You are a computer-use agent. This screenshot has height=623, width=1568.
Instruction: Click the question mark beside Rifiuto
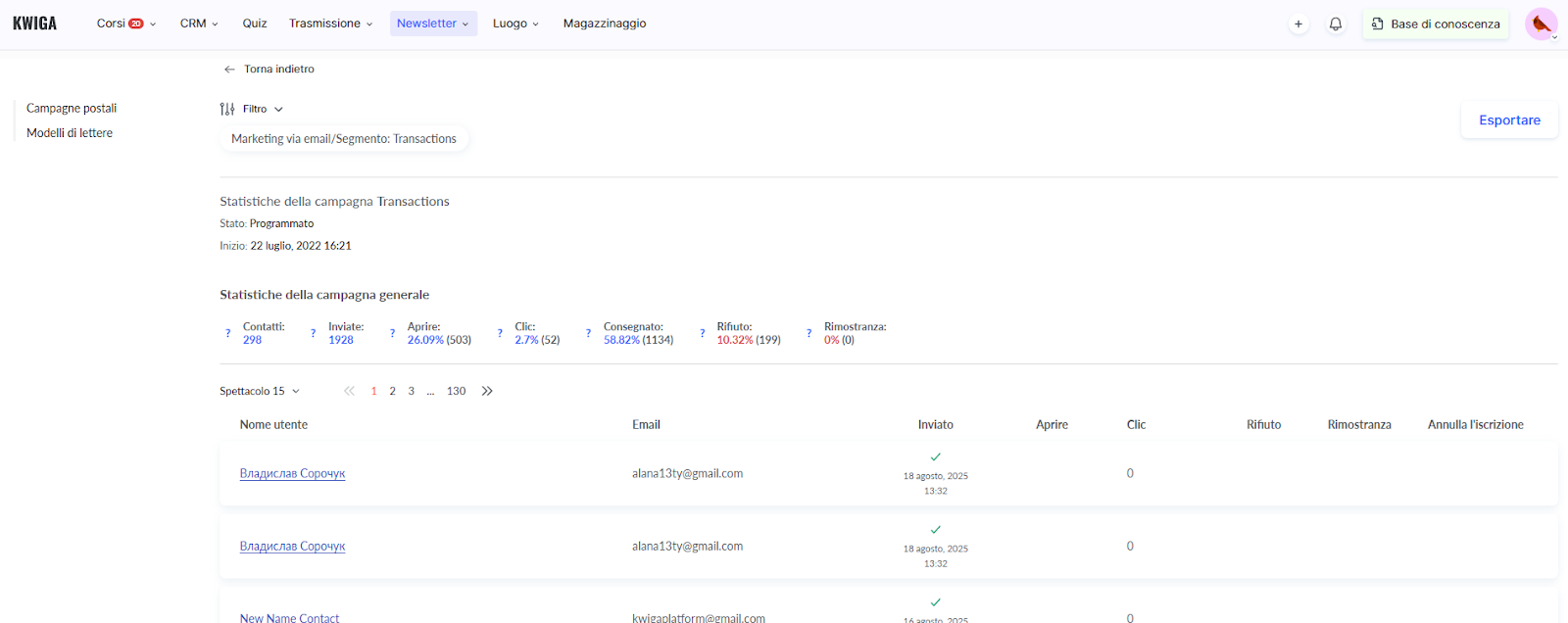(x=702, y=333)
